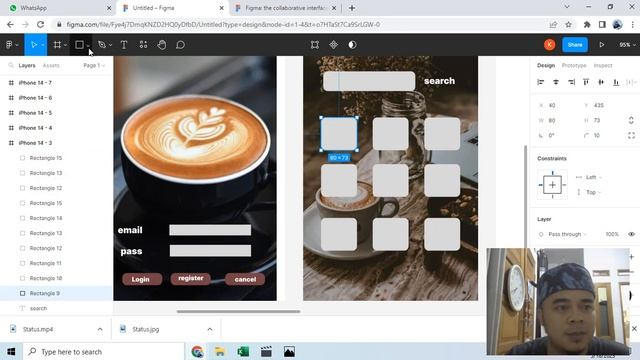Select the Login button on canvas
Image resolution: width=640 pixels, height=360 pixels.
[x=142, y=279]
